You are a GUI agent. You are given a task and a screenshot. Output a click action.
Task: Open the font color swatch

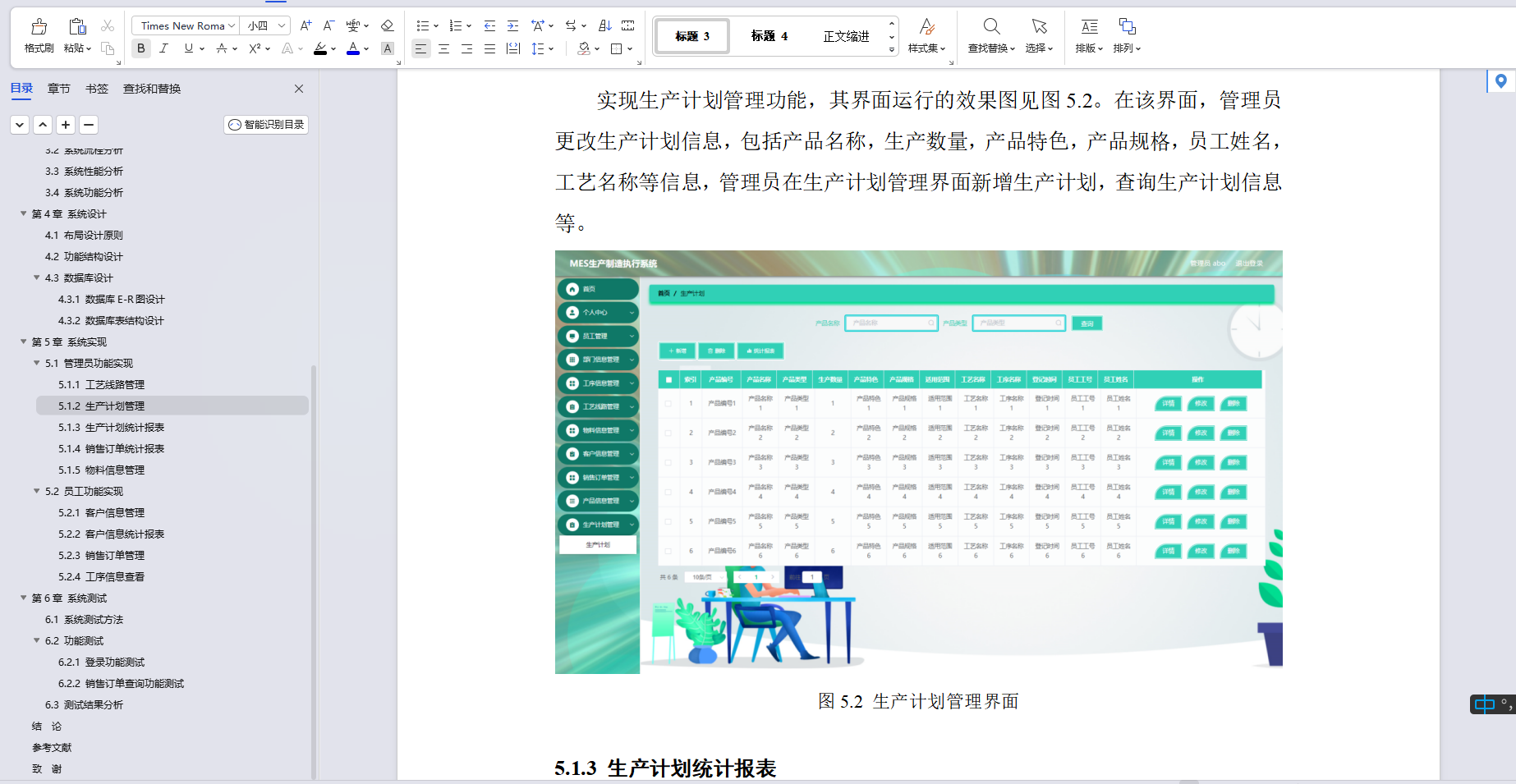(x=353, y=48)
